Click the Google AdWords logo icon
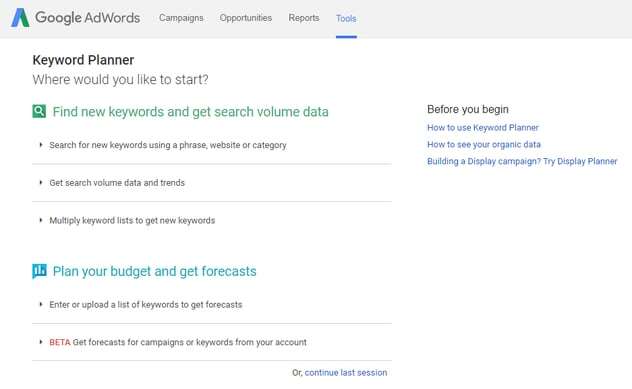 [x=20, y=18]
